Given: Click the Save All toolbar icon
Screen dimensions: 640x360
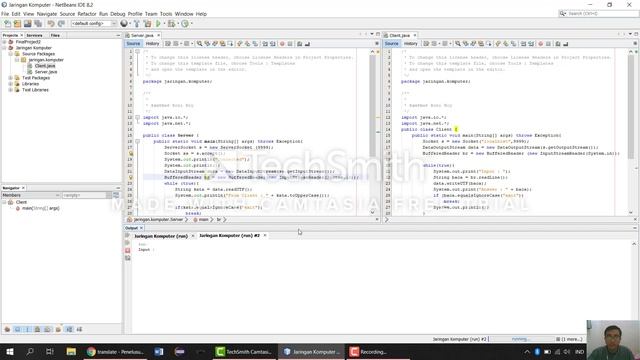Looking at the screenshot, I should 38,24.
